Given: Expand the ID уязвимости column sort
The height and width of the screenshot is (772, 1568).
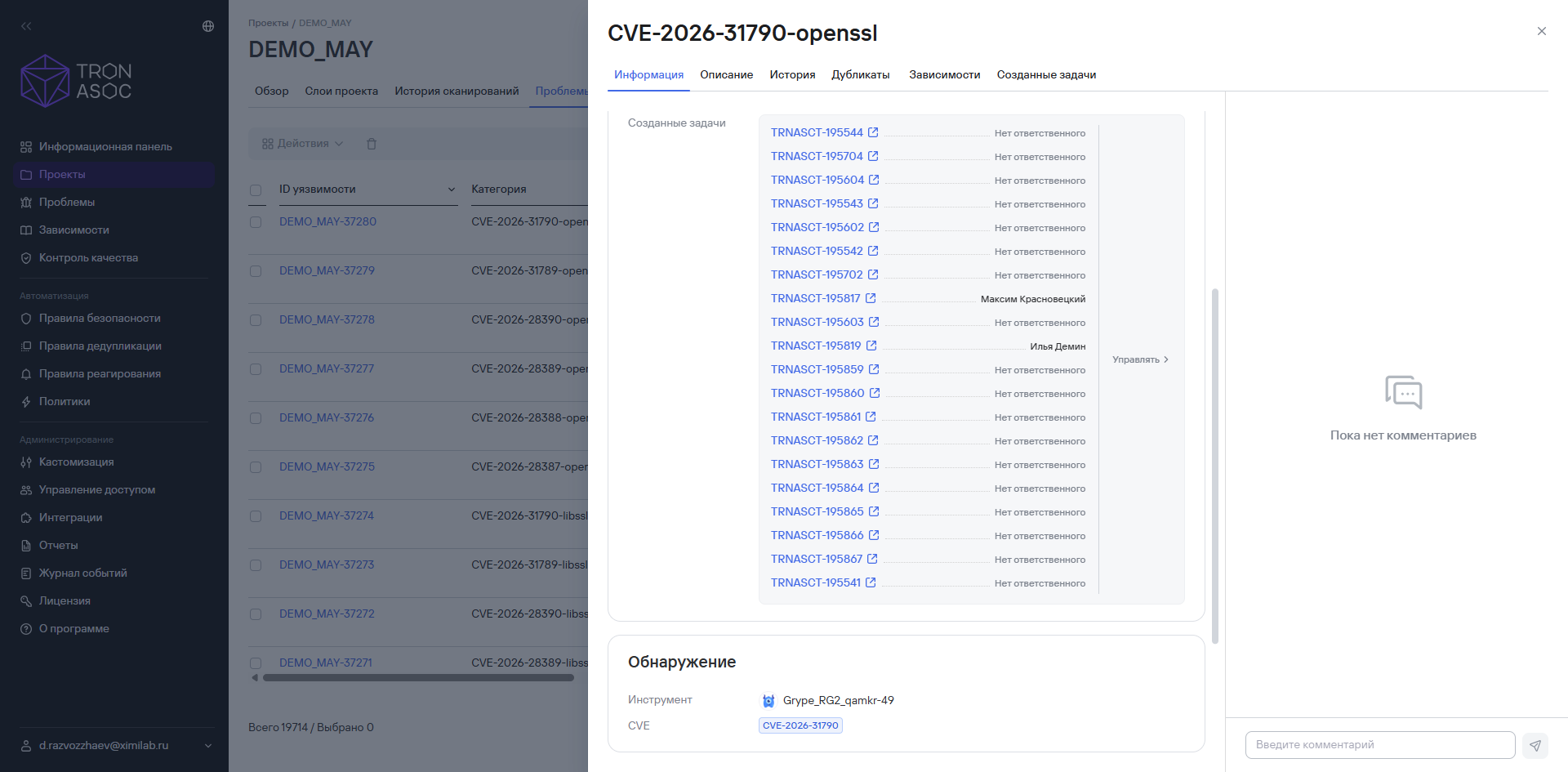Looking at the screenshot, I should point(452,190).
